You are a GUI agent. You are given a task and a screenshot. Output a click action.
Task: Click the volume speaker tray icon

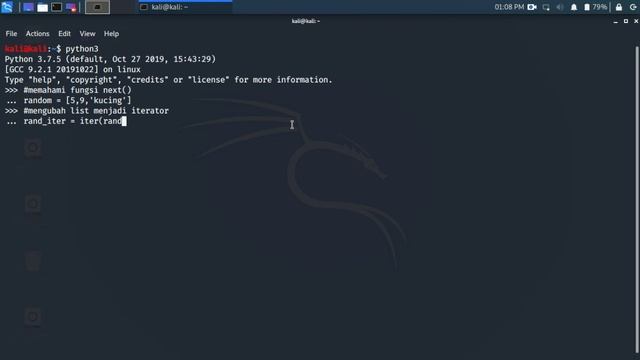point(560,7)
